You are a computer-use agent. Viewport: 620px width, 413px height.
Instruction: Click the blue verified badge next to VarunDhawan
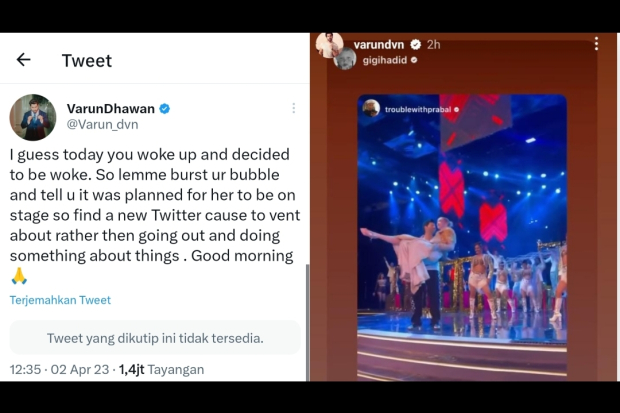[165, 108]
